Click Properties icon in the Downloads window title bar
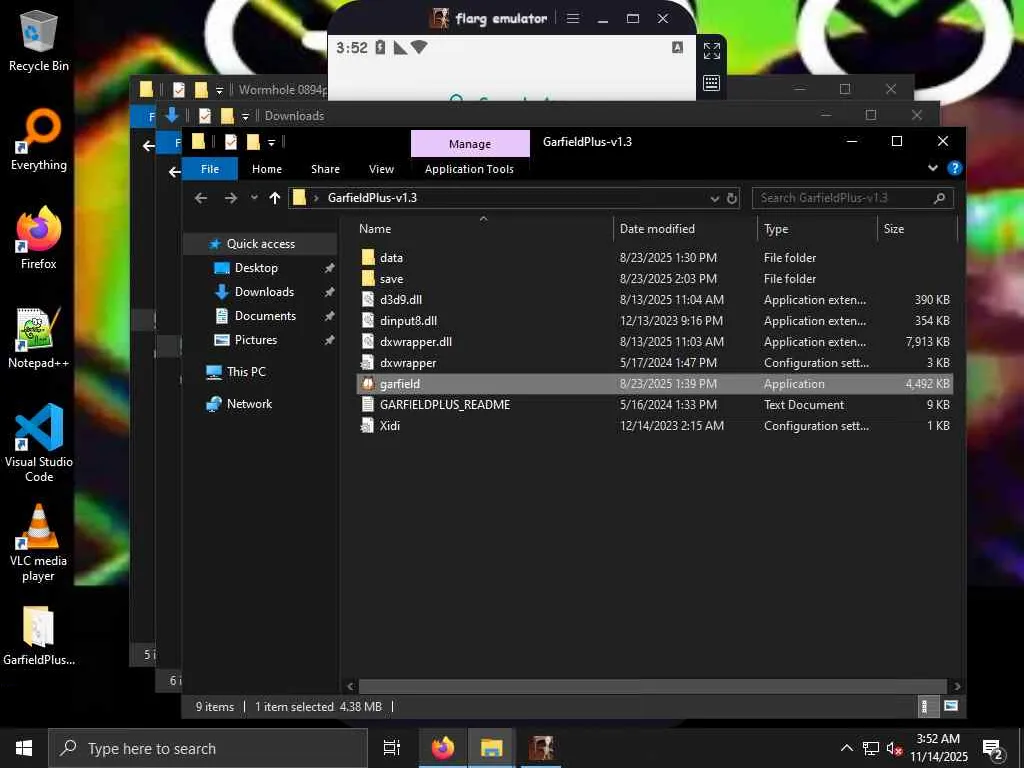1024x768 pixels. point(204,116)
